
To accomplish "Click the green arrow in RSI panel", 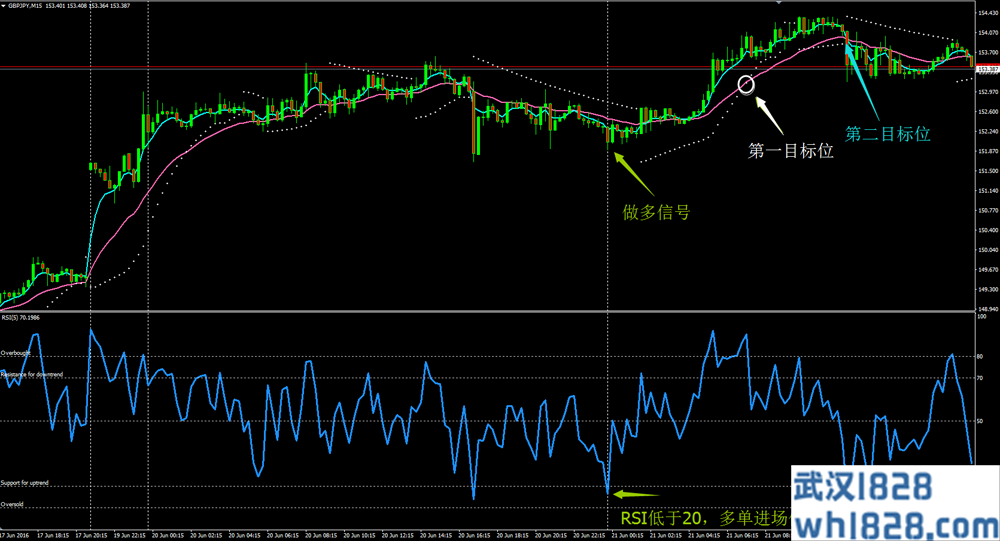I will coord(637,493).
